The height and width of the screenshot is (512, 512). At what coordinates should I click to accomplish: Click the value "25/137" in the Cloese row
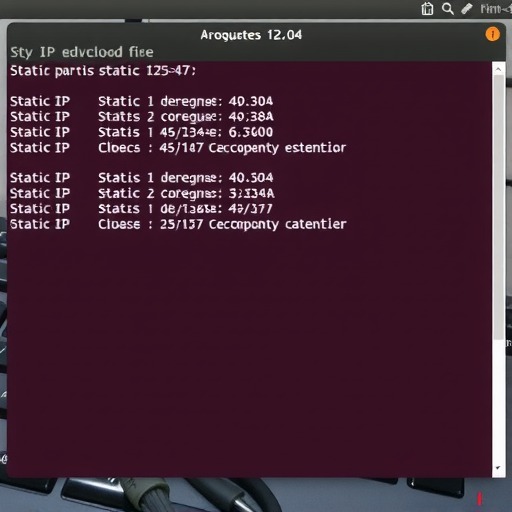tap(181, 224)
